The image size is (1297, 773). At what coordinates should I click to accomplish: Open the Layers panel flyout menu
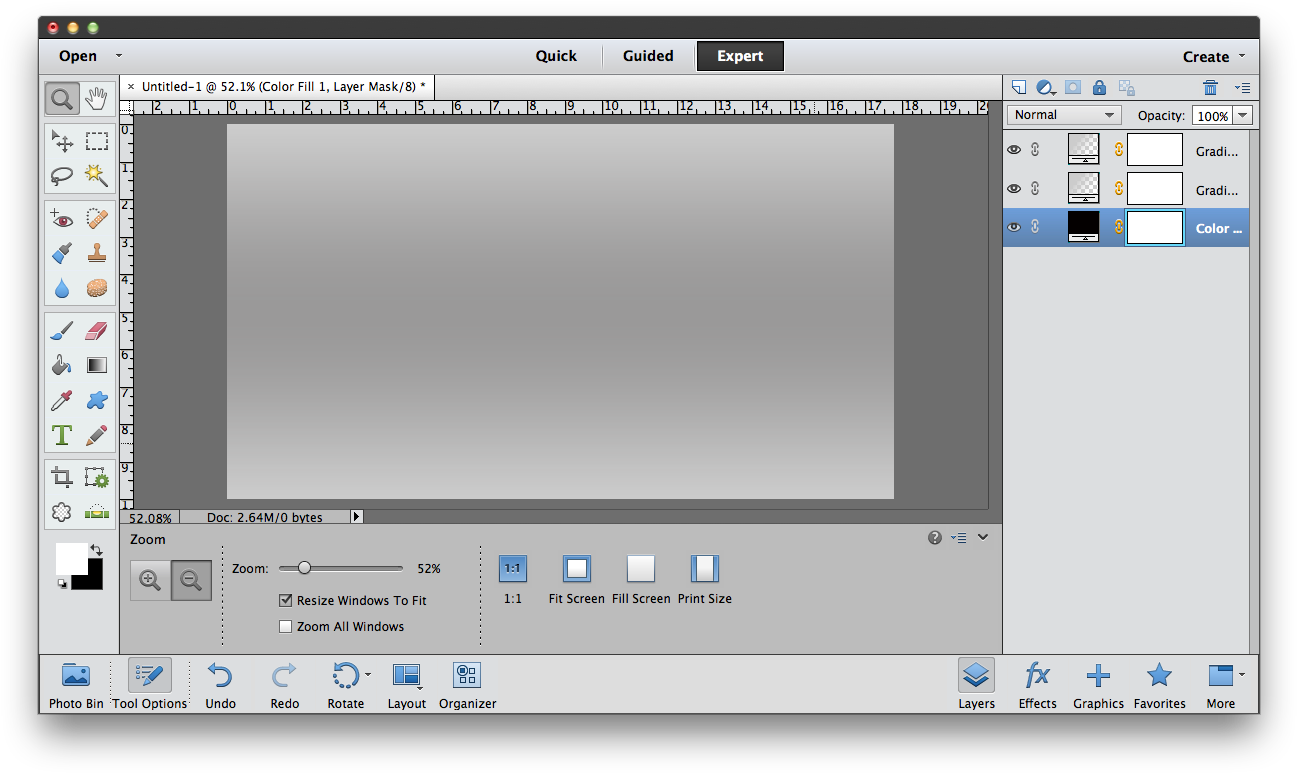coord(1242,87)
